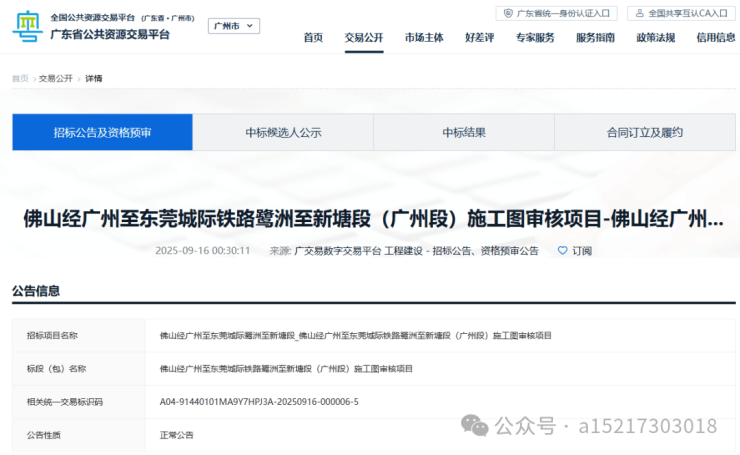Subscribe using the 订阅 link
The height and width of the screenshot is (455, 740).
coord(582,251)
